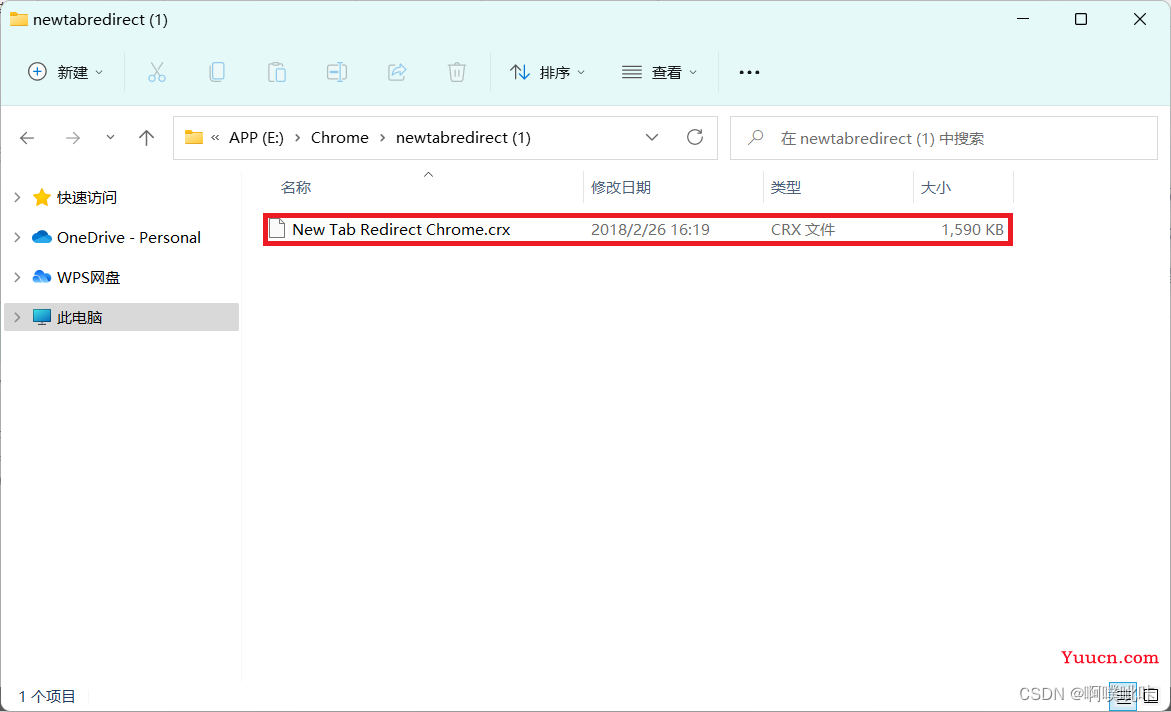Click the folder icon in address bar

[x=194, y=137]
